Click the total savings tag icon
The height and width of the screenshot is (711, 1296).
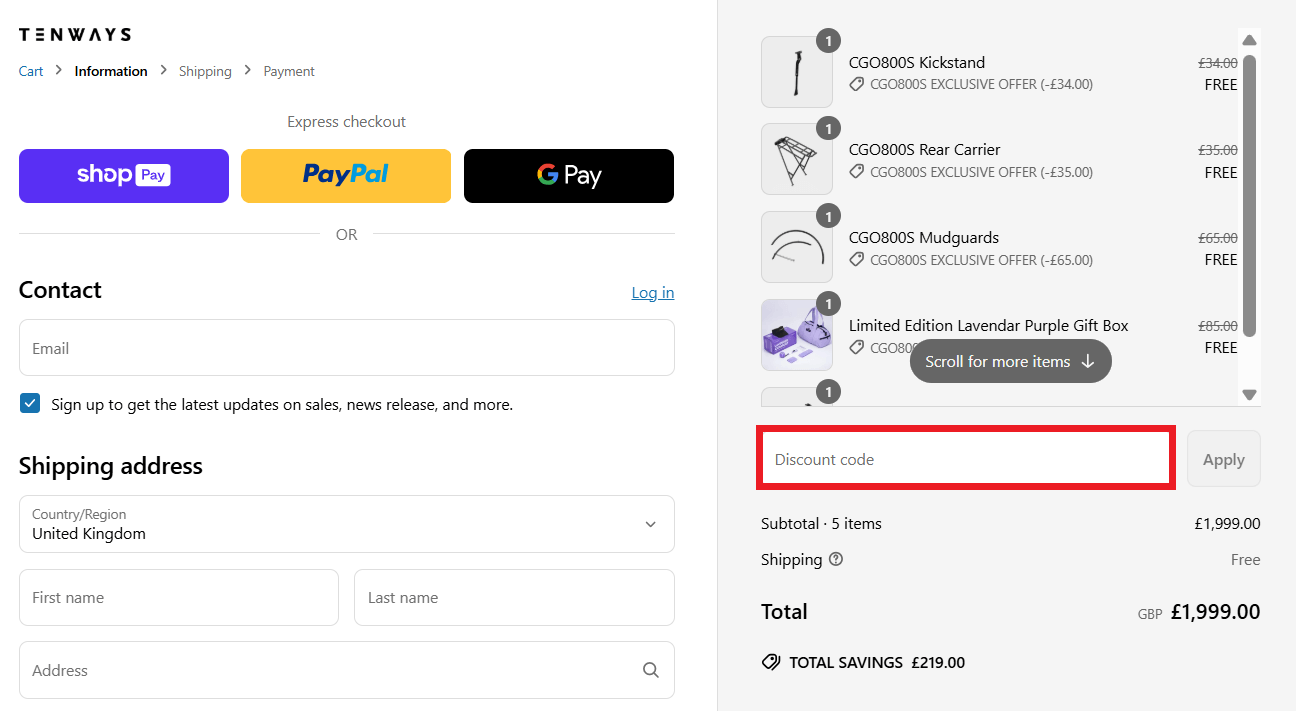pos(771,662)
